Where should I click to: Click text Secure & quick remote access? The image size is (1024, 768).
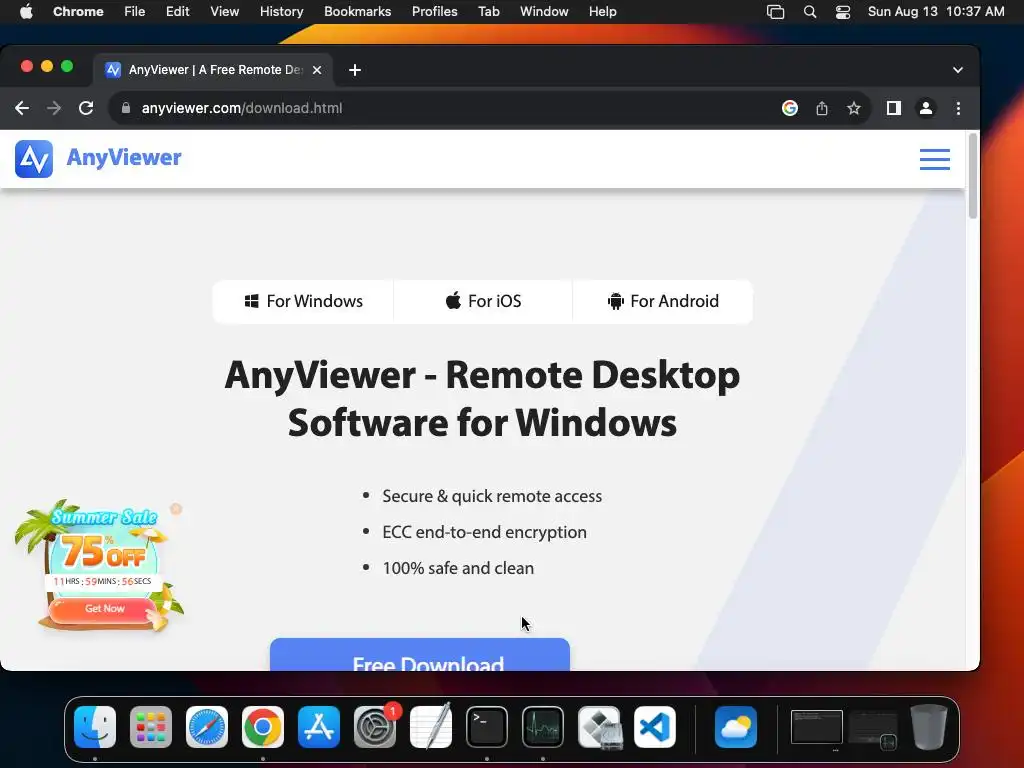pyautogui.click(x=492, y=496)
